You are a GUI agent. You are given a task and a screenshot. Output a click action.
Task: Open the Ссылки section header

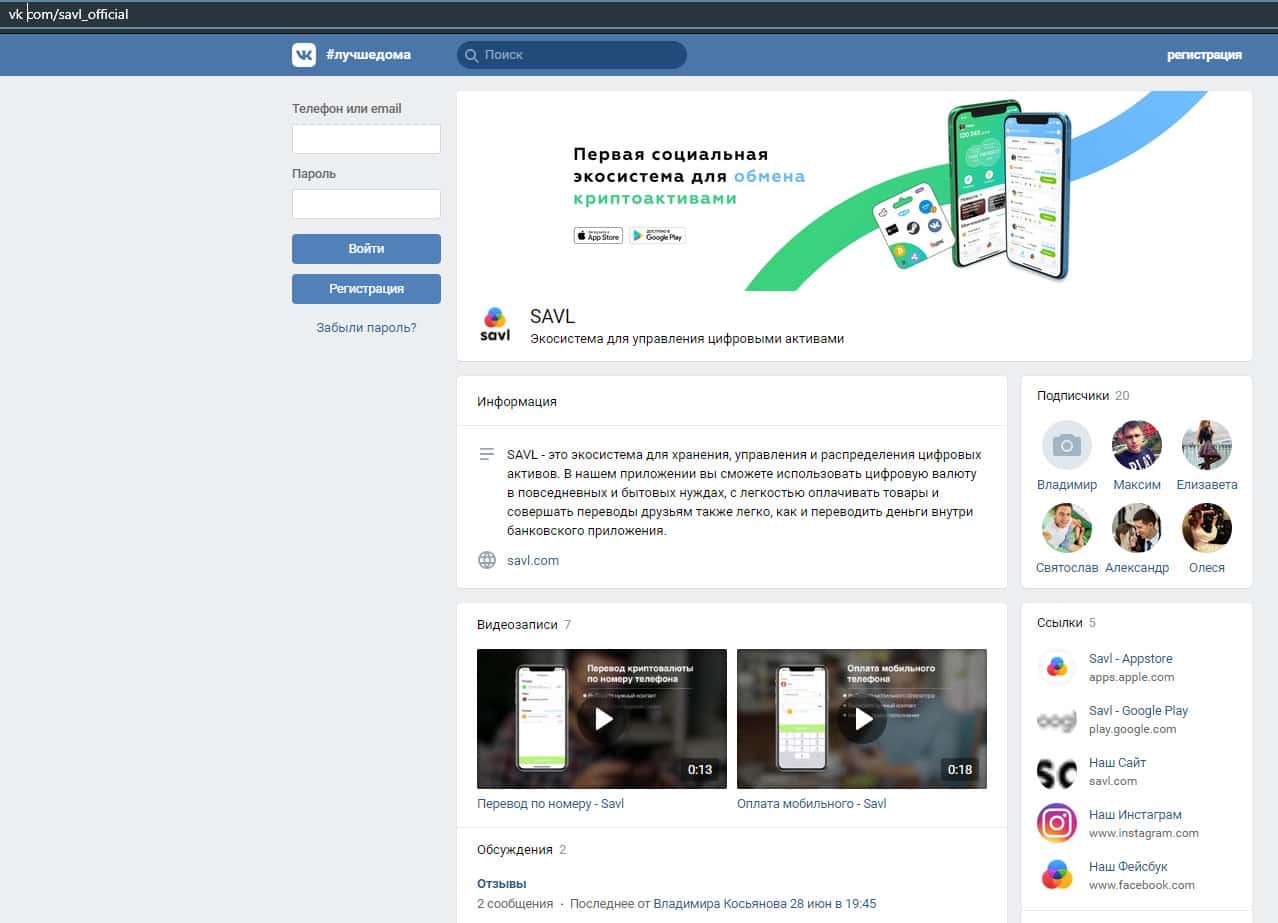click(1066, 623)
